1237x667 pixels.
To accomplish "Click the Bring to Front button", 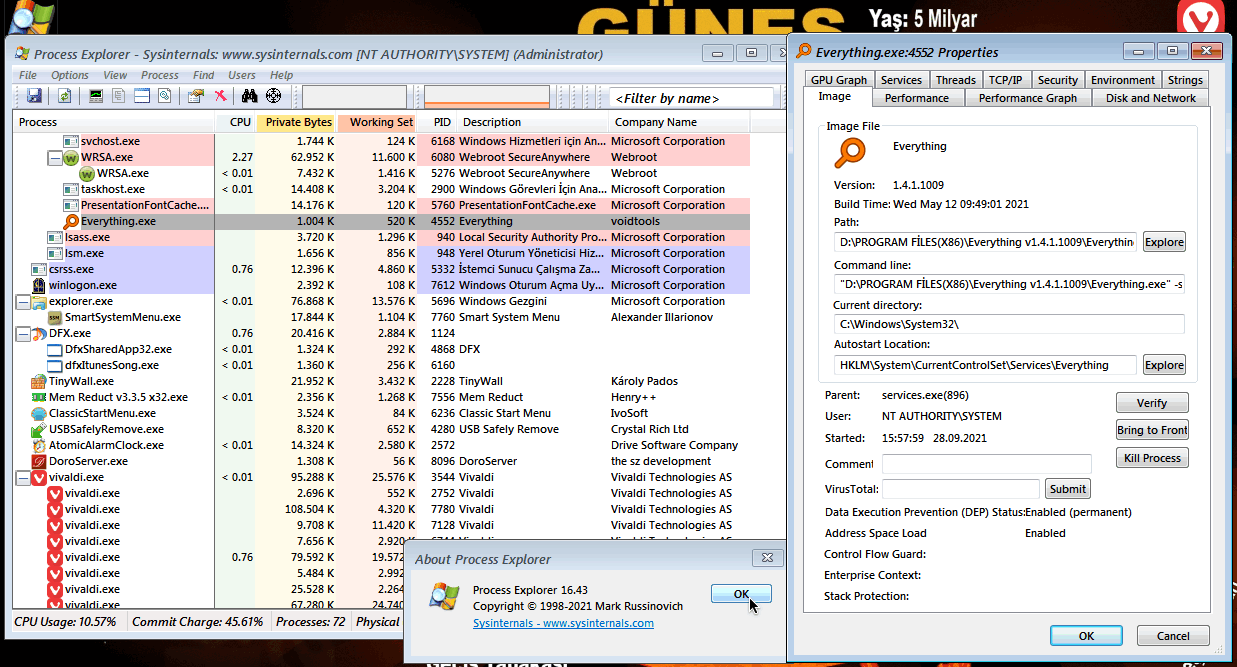I will pos(1152,430).
